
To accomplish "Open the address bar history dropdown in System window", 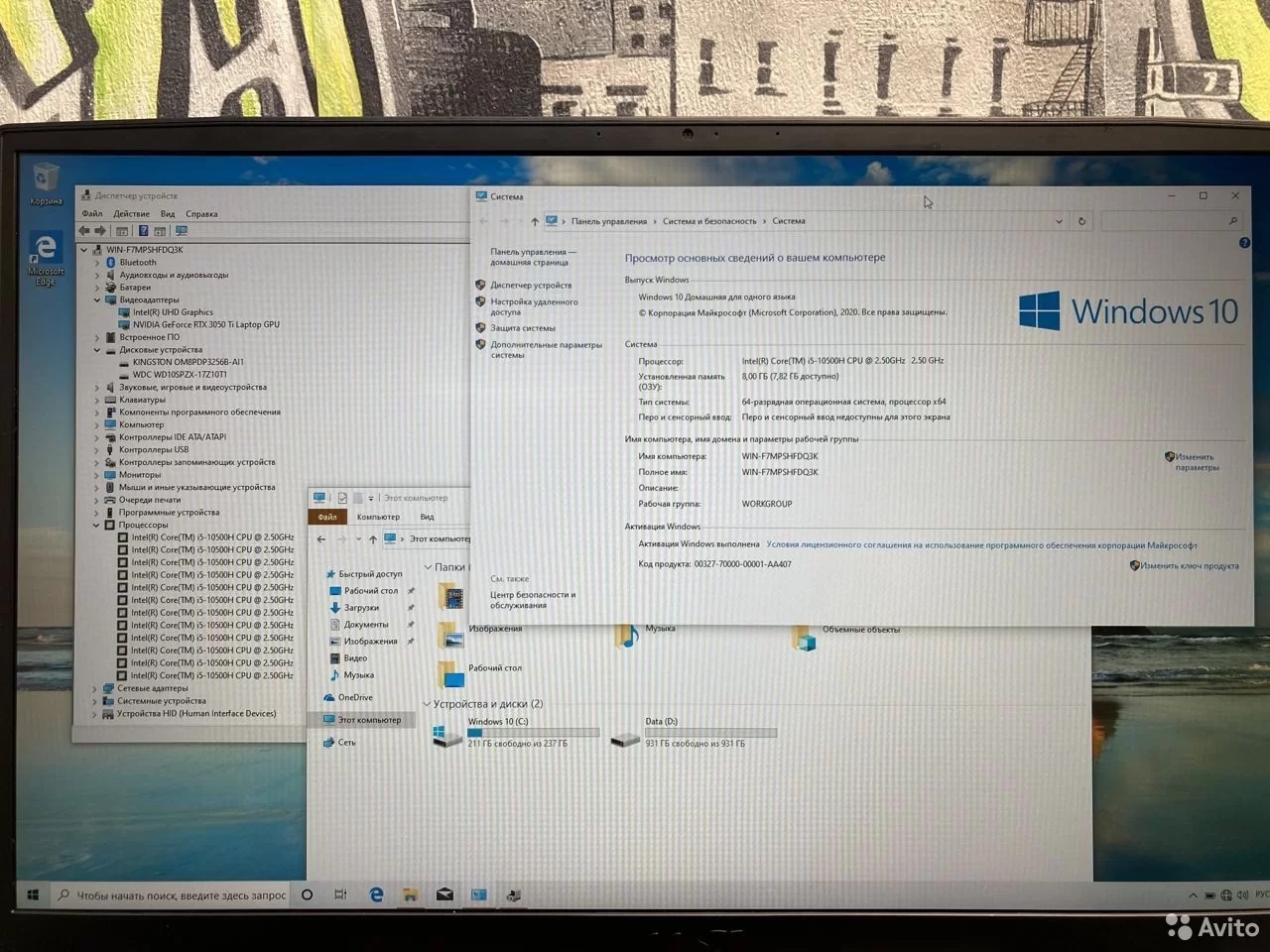I will 1059,221.
